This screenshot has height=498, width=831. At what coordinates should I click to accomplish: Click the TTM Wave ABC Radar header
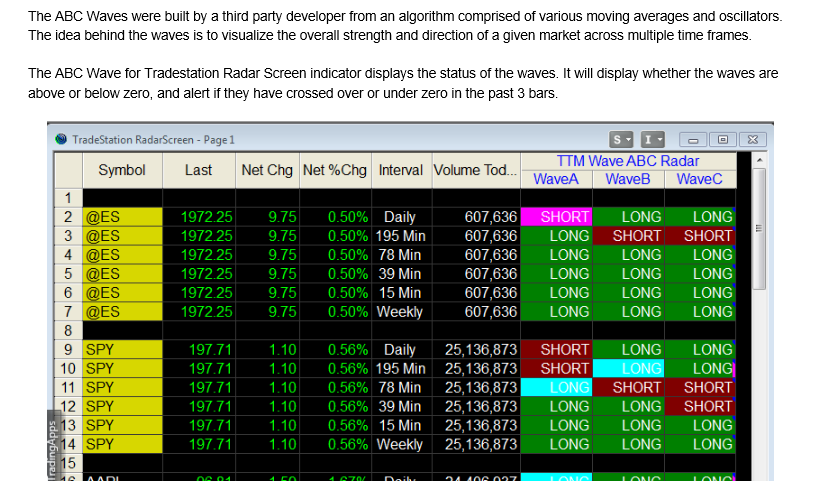tap(628, 161)
